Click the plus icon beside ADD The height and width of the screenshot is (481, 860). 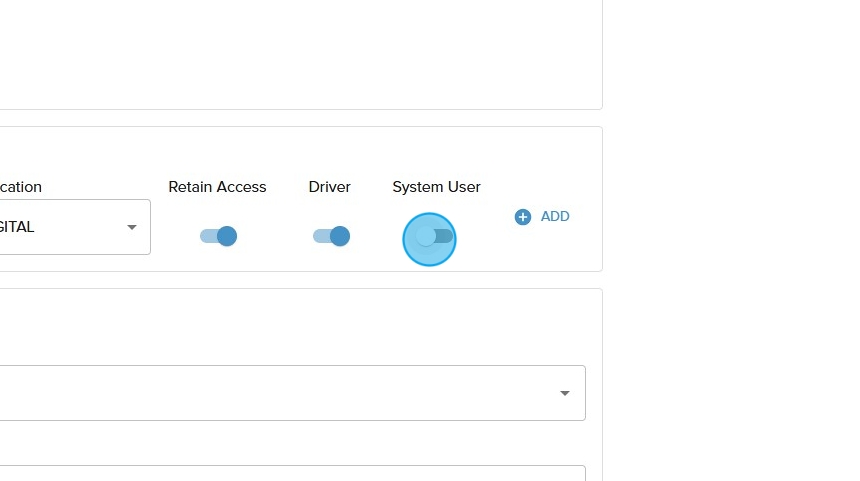pyautogui.click(x=522, y=217)
